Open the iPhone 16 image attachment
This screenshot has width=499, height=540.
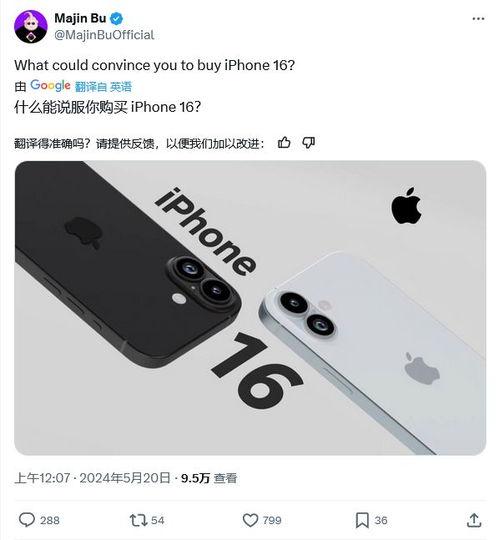[250, 308]
